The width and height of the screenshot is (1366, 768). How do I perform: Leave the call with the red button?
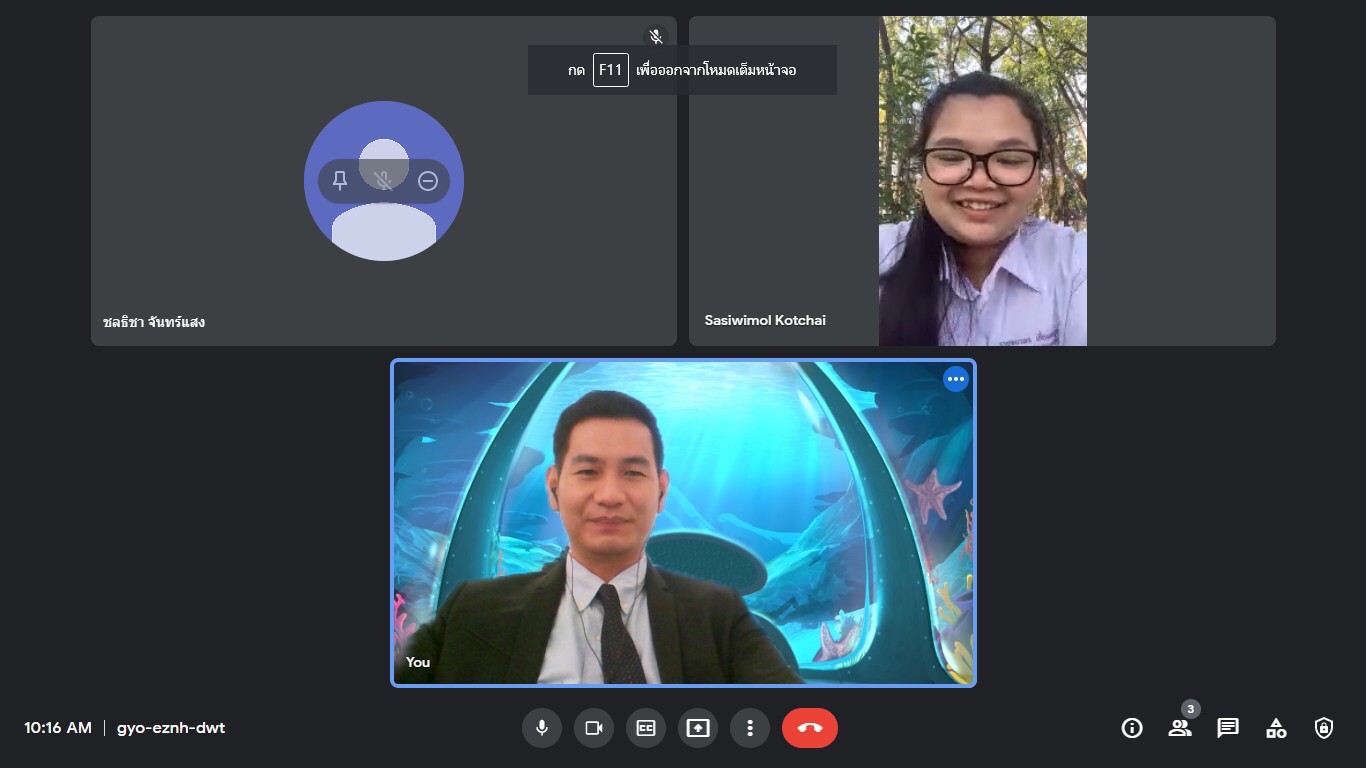(809, 728)
